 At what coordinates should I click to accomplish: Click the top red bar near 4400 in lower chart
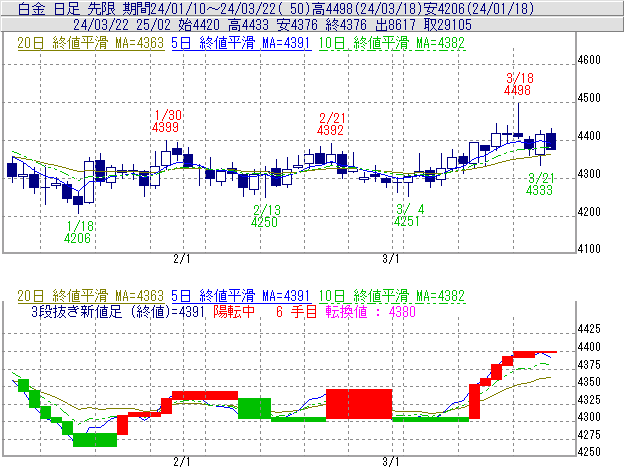click(x=535, y=353)
